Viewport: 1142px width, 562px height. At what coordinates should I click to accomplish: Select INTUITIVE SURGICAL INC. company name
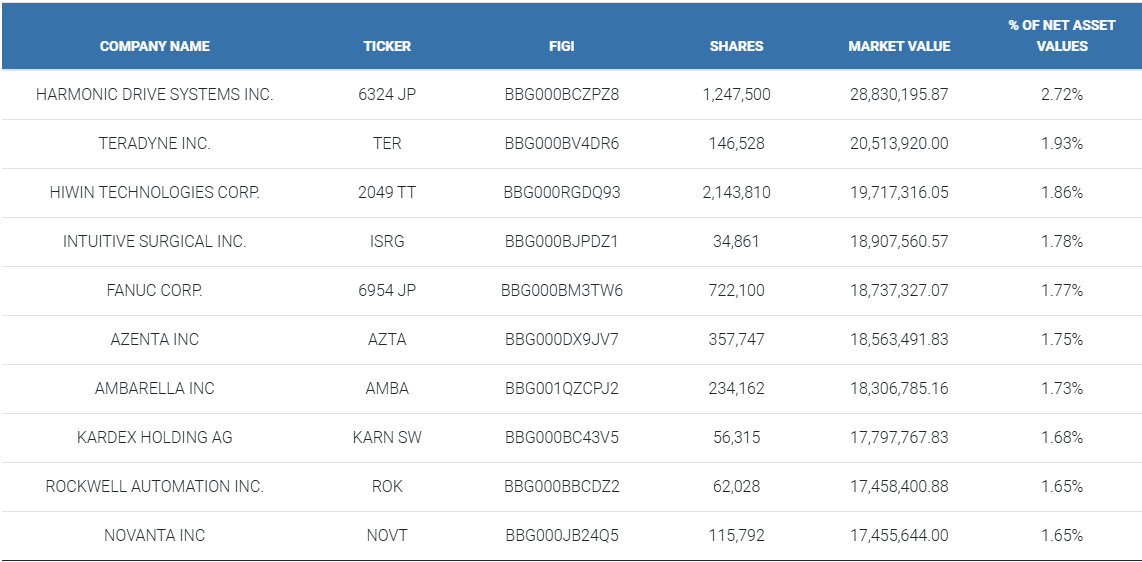[x=154, y=241]
